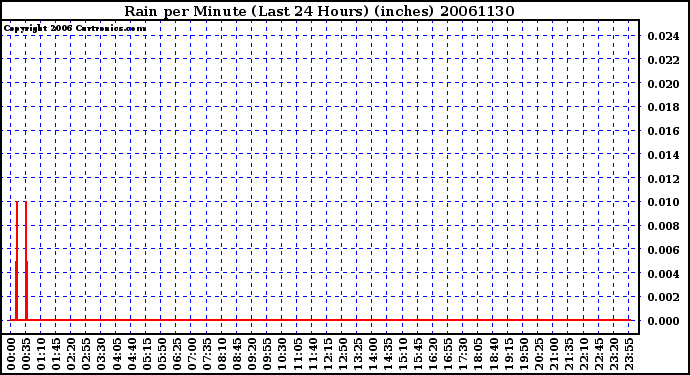Click the 0.008 y-axis label
This screenshot has width=690, height=375.
663,226
